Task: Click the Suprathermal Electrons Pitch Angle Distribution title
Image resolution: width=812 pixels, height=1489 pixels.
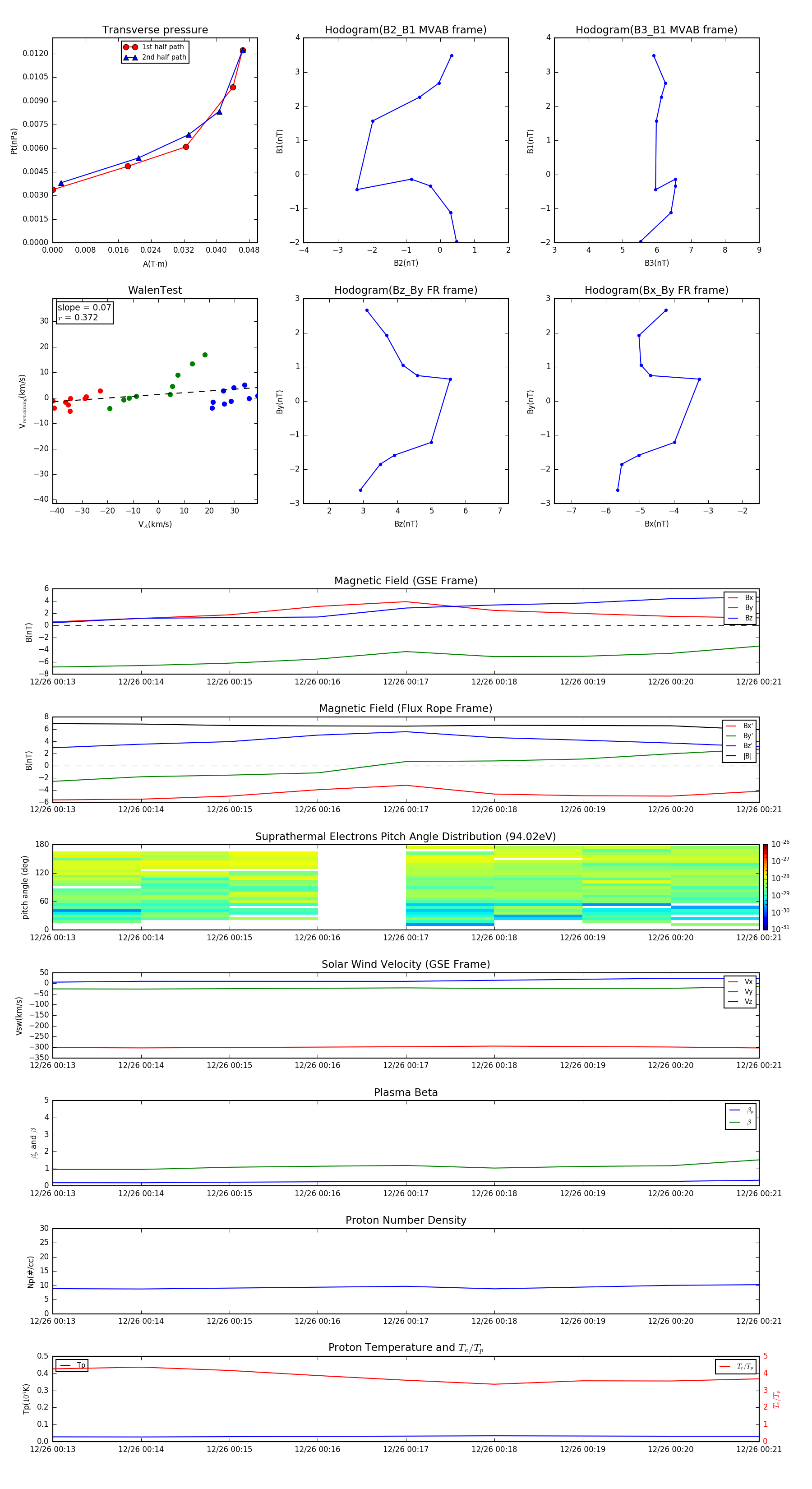Action: (406, 837)
